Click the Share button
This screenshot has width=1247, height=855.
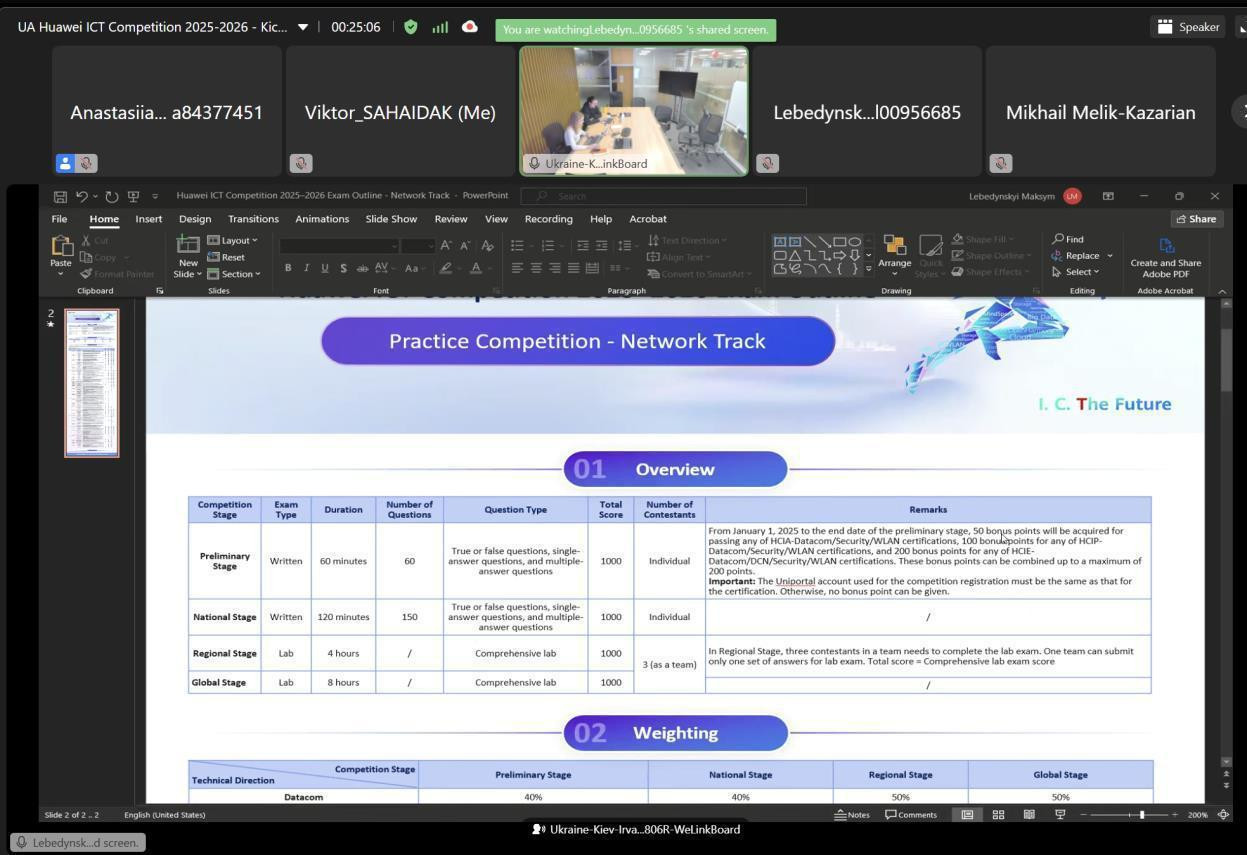pyautogui.click(x=1196, y=219)
